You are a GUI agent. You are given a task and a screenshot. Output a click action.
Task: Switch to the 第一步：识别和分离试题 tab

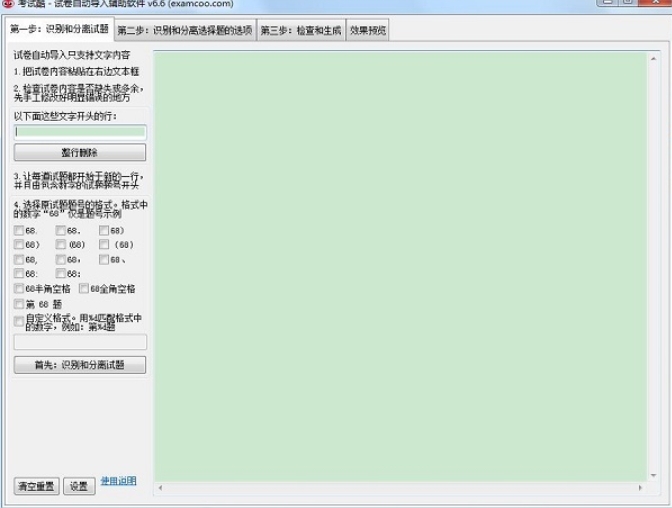pos(60,29)
